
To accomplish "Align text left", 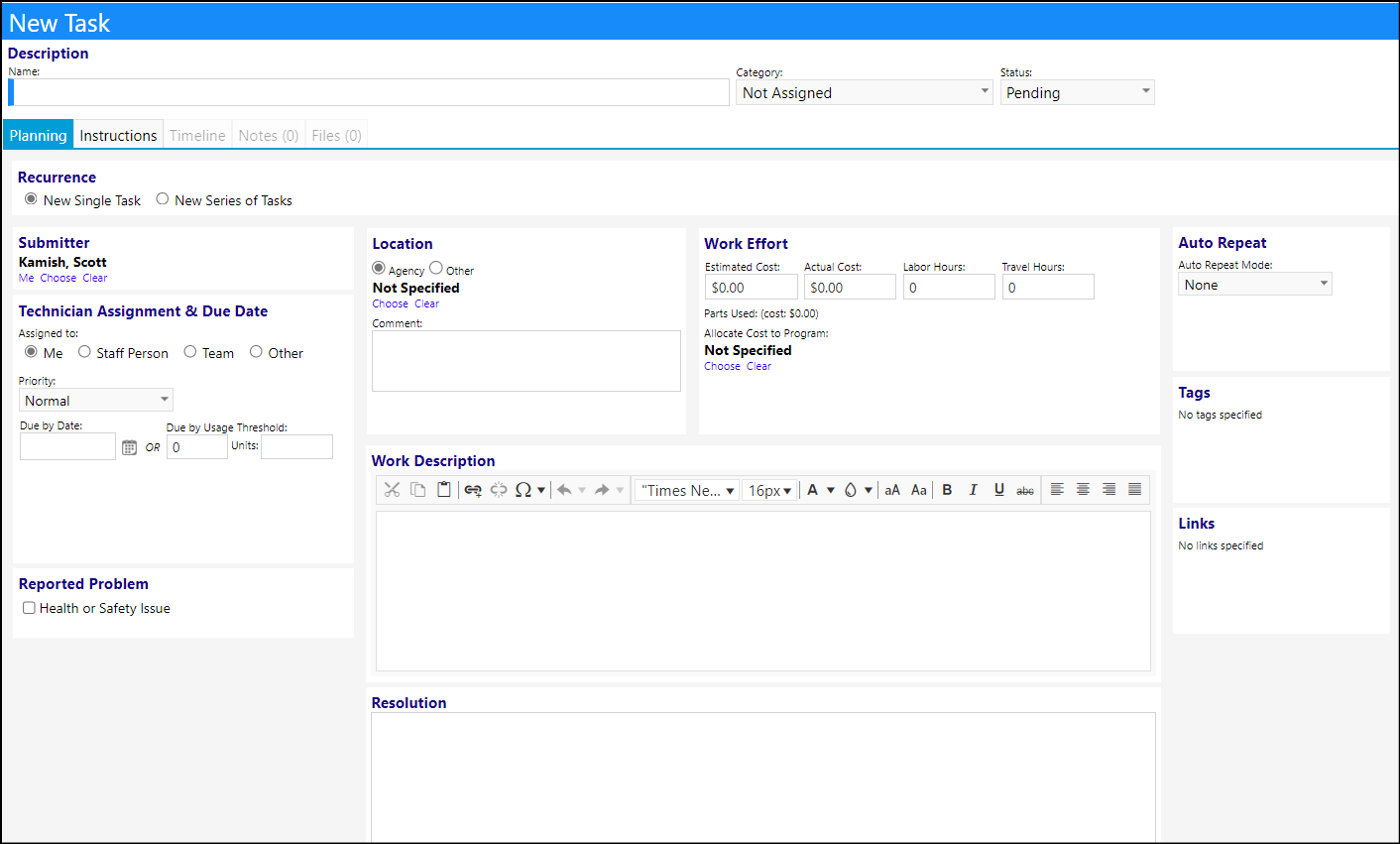I will [1057, 490].
